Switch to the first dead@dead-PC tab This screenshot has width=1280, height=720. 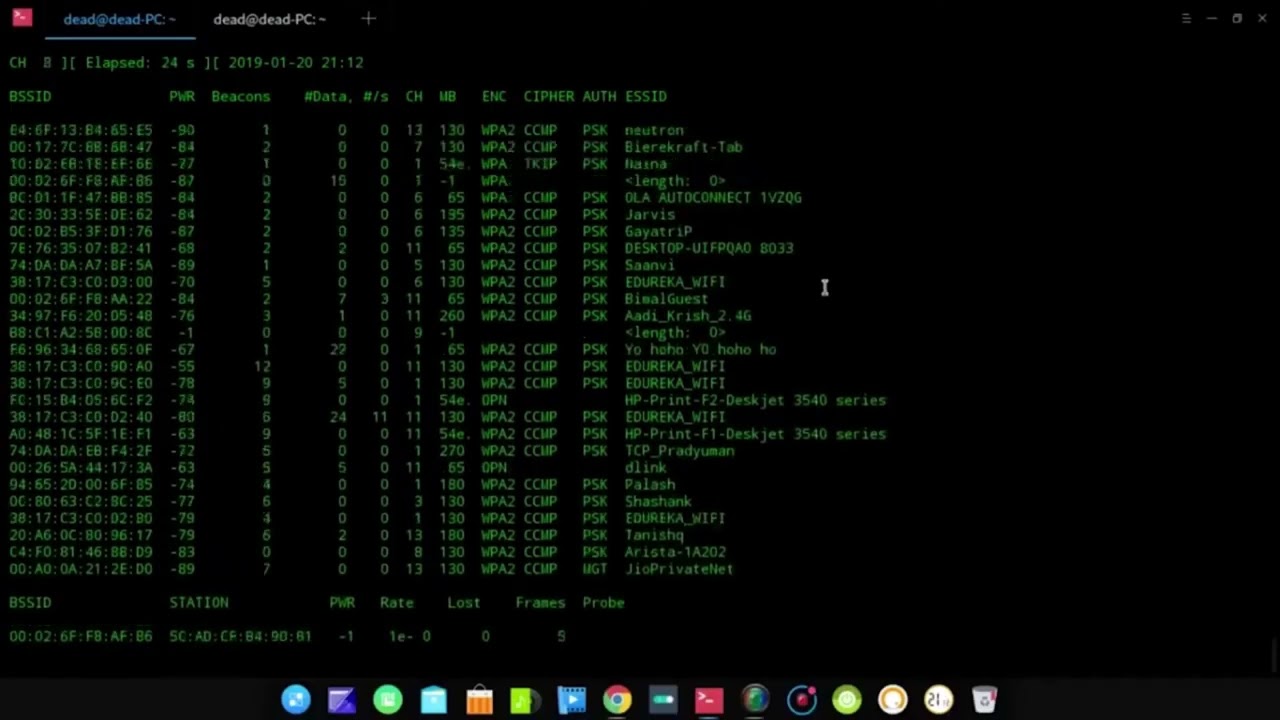click(x=120, y=19)
